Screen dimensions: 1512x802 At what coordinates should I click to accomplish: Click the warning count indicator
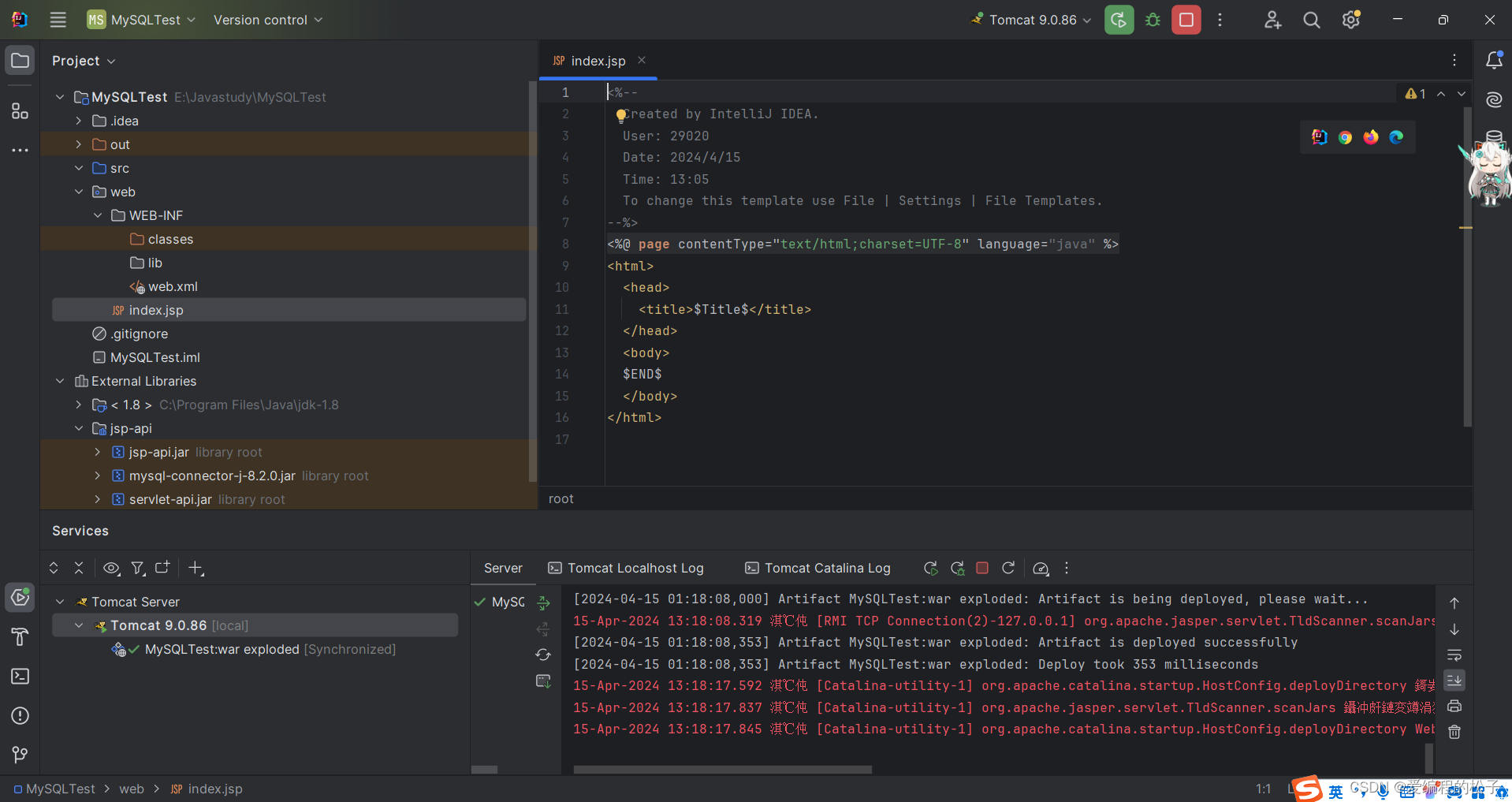[x=1416, y=93]
